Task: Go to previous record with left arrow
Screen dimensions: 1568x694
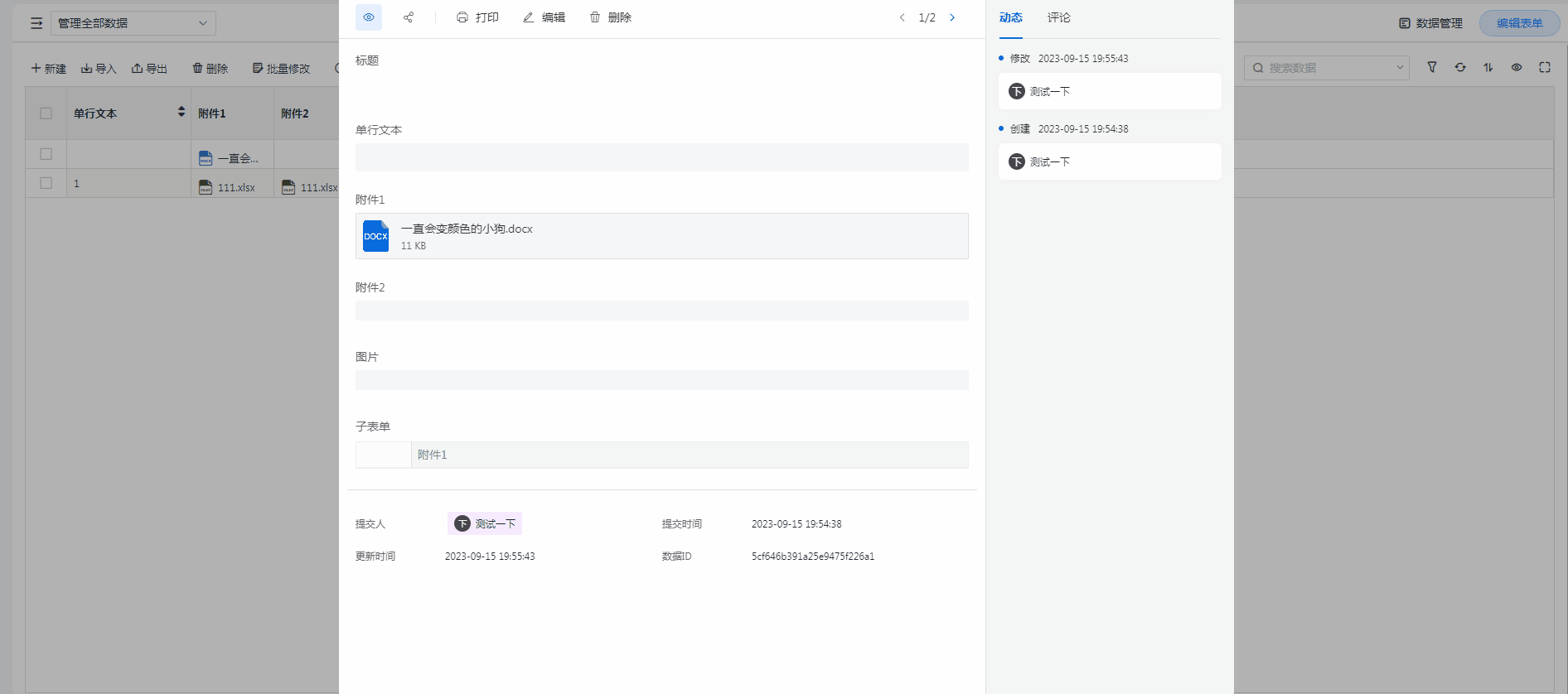Action: (x=902, y=17)
